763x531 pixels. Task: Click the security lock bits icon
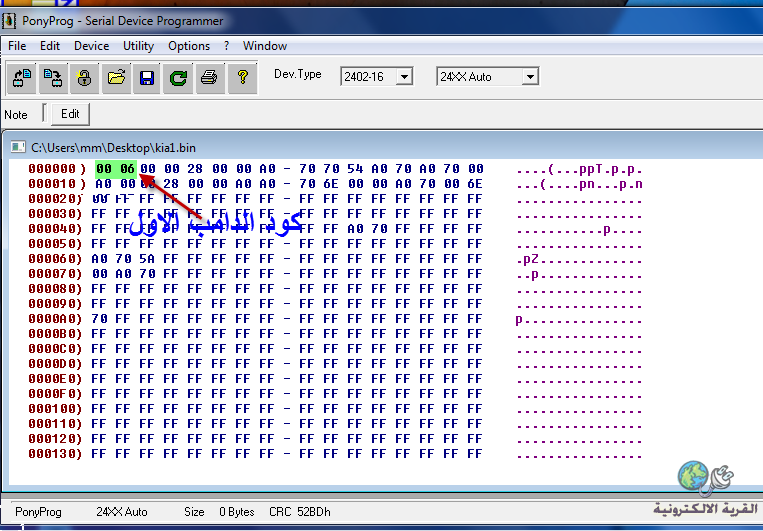pyautogui.click(x=84, y=77)
